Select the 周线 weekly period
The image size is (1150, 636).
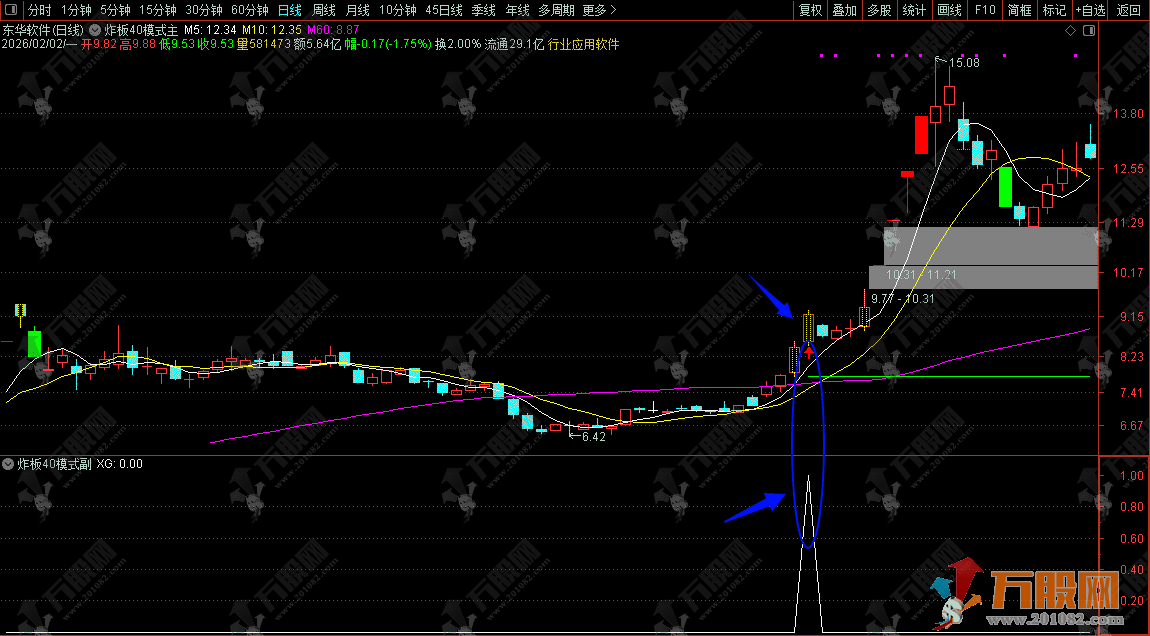[x=324, y=10]
